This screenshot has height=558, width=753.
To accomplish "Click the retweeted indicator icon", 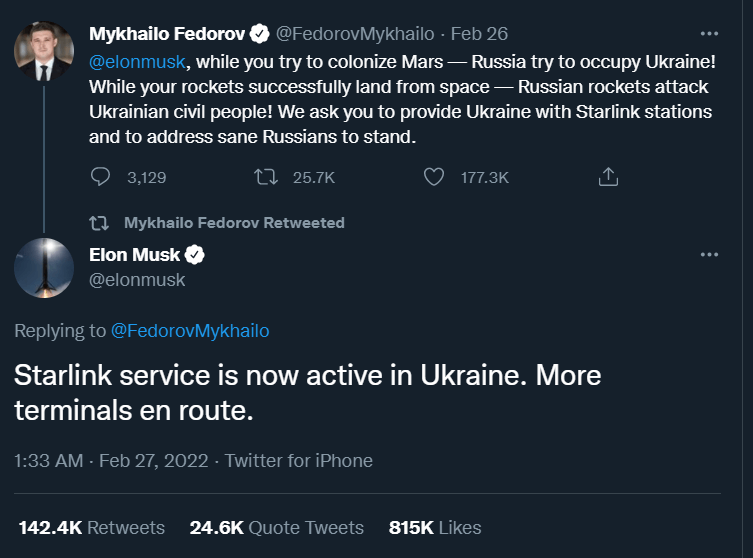I will 99,222.
